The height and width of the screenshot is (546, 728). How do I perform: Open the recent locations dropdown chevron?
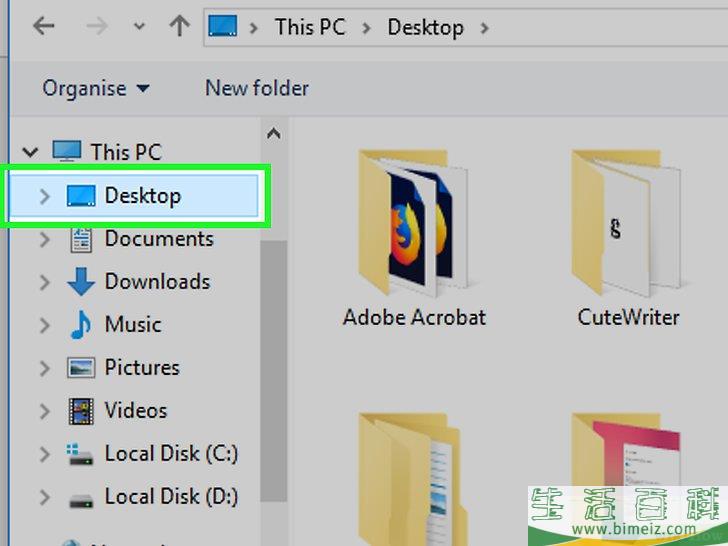(x=139, y=26)
